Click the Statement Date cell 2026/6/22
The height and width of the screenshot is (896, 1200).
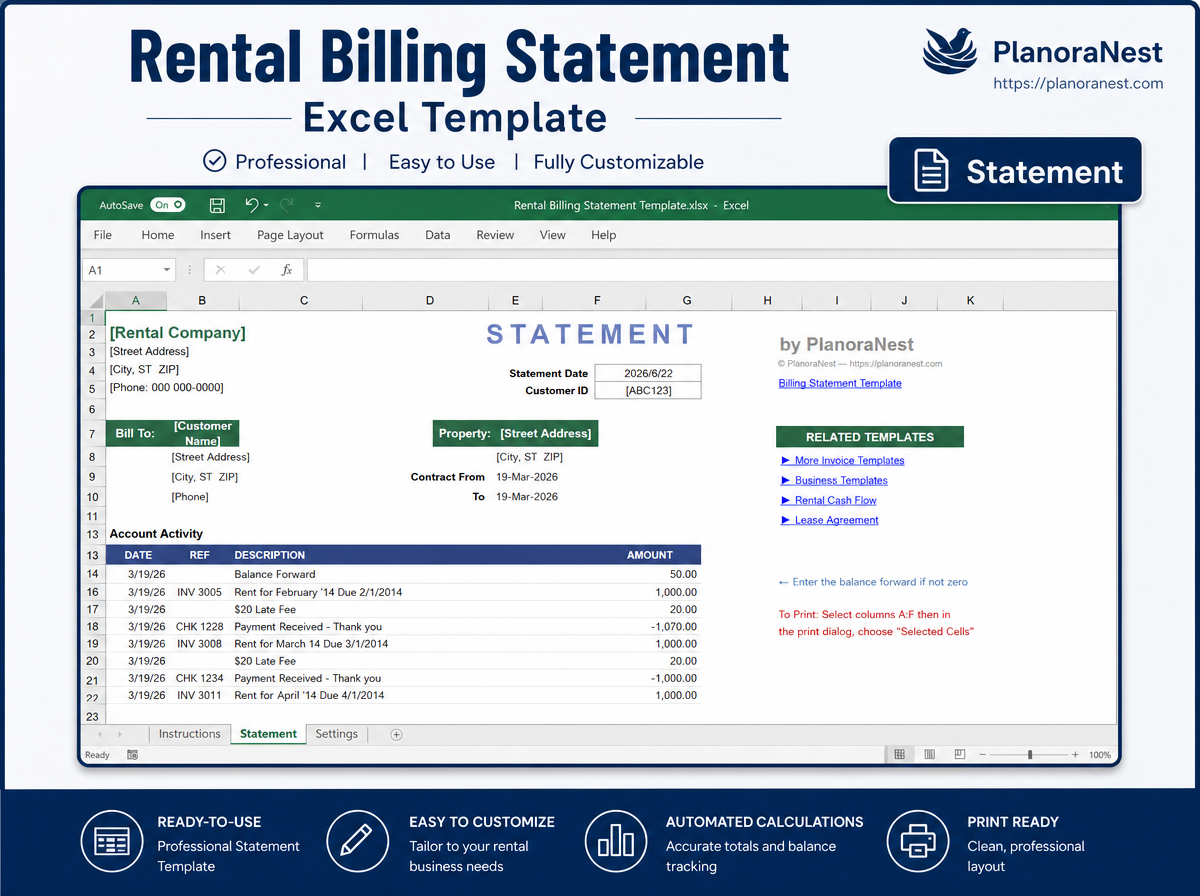[647, 373]
